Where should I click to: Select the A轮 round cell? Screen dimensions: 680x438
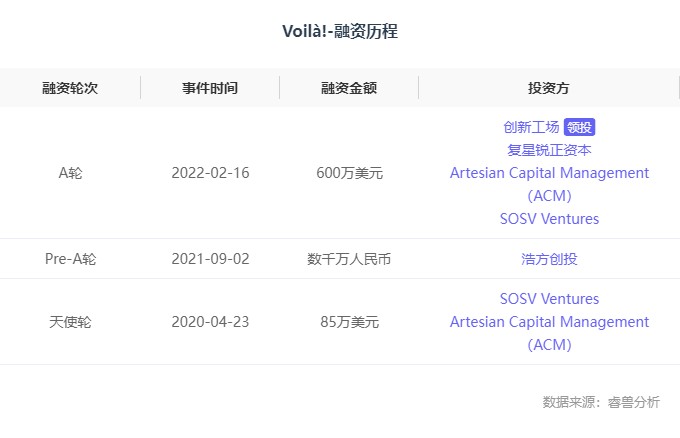point(70,173)
